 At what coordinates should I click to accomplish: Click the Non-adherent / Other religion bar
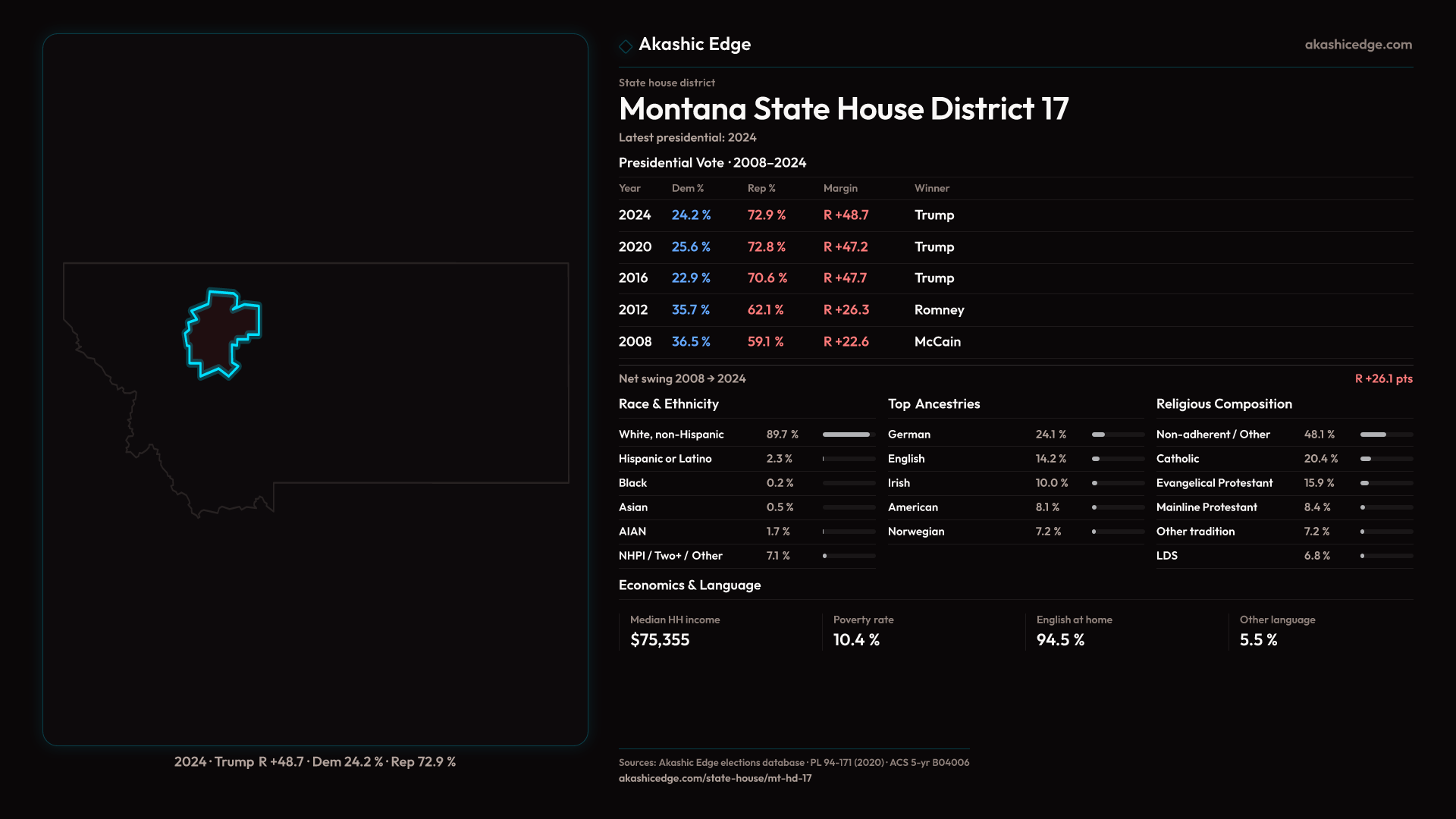pyautogui.click(x=1385, y=435)
